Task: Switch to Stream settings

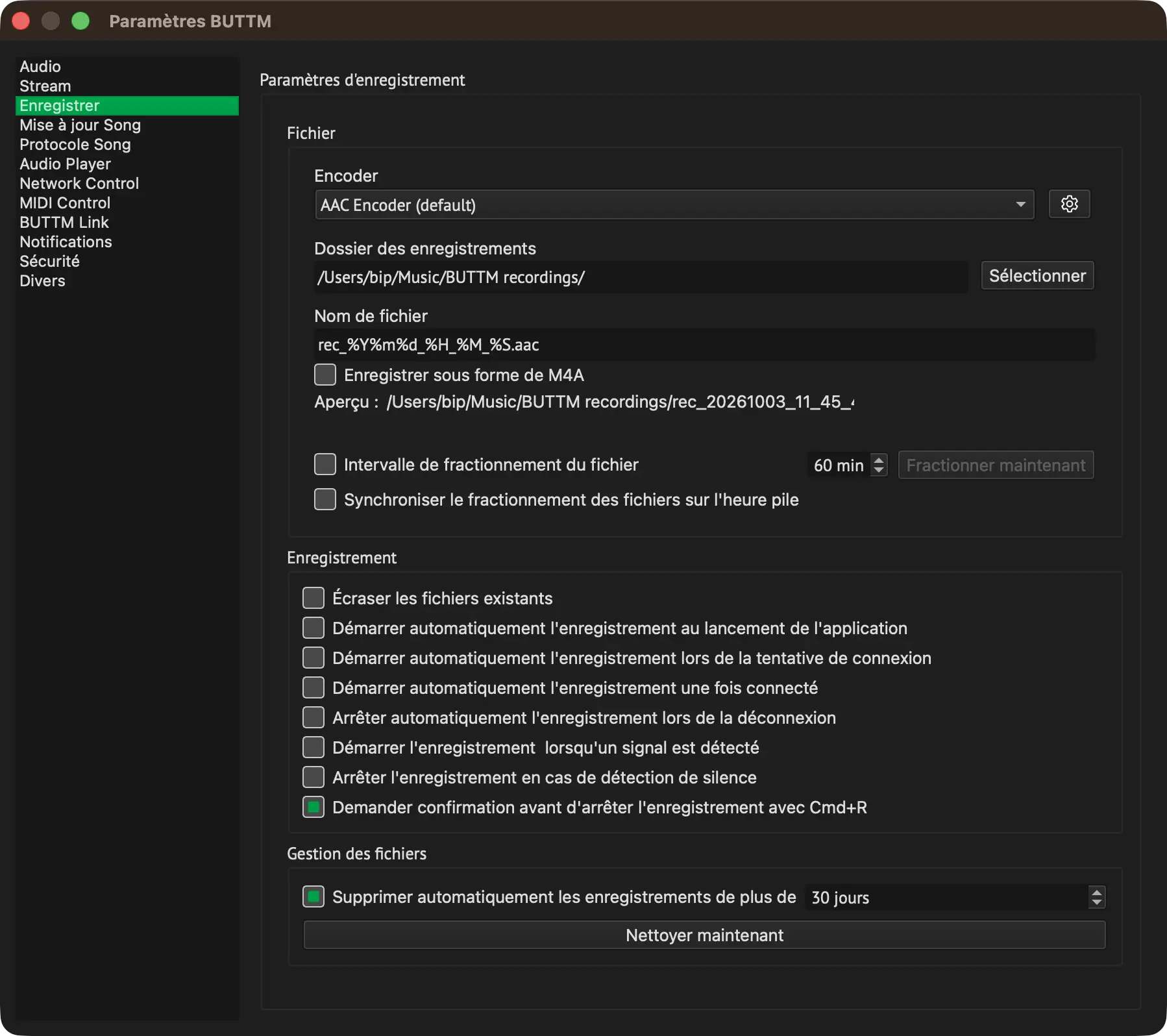Action: (127, 86)
